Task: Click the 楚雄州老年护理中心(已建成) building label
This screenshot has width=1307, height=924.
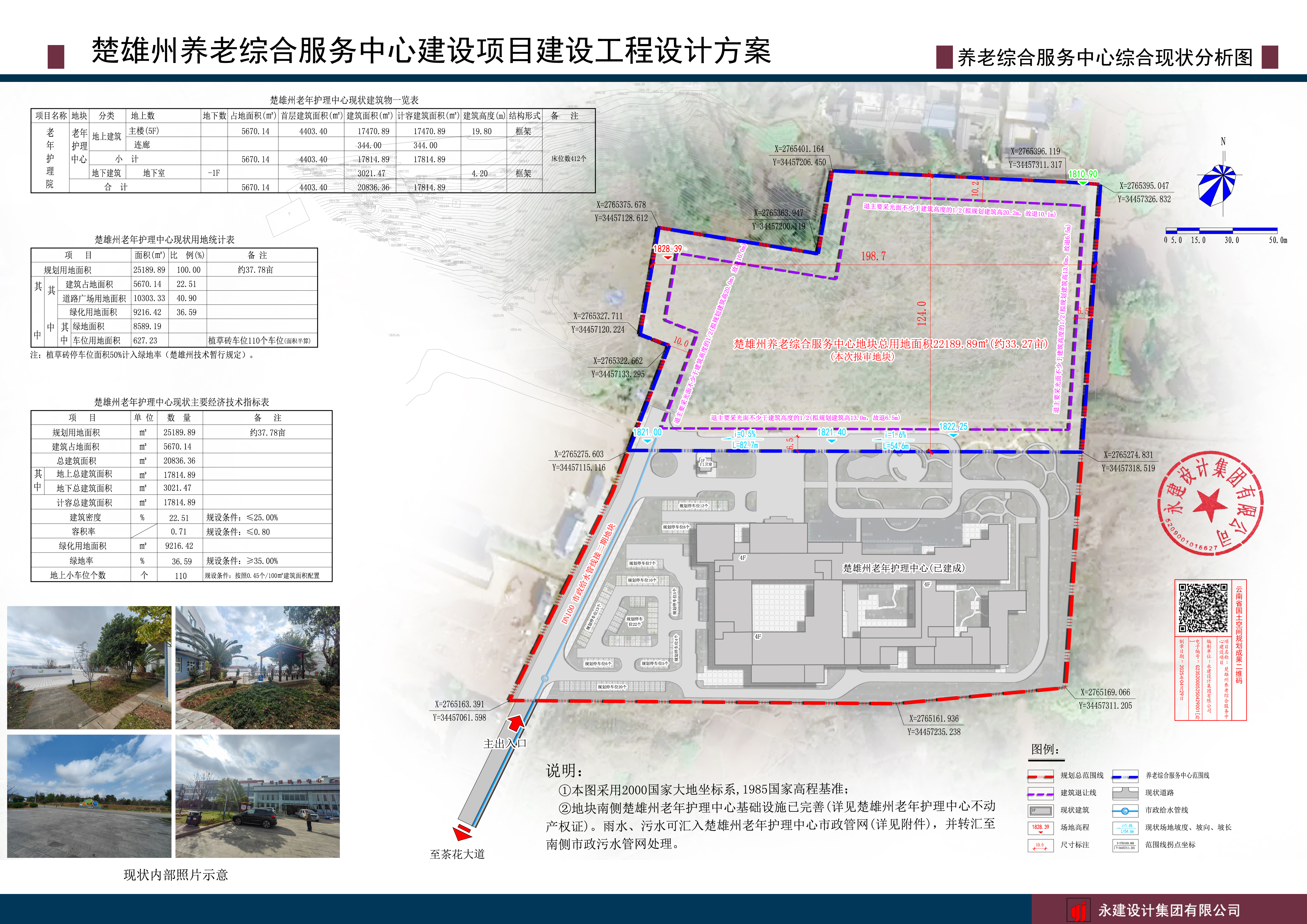Action: coord(903,568)
